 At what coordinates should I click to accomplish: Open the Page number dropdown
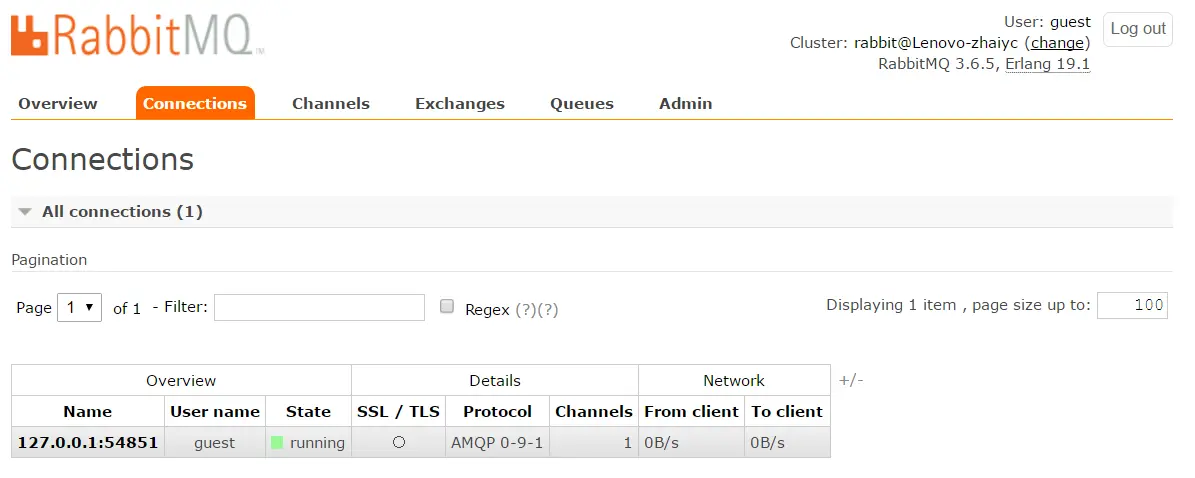click(79, 308)
